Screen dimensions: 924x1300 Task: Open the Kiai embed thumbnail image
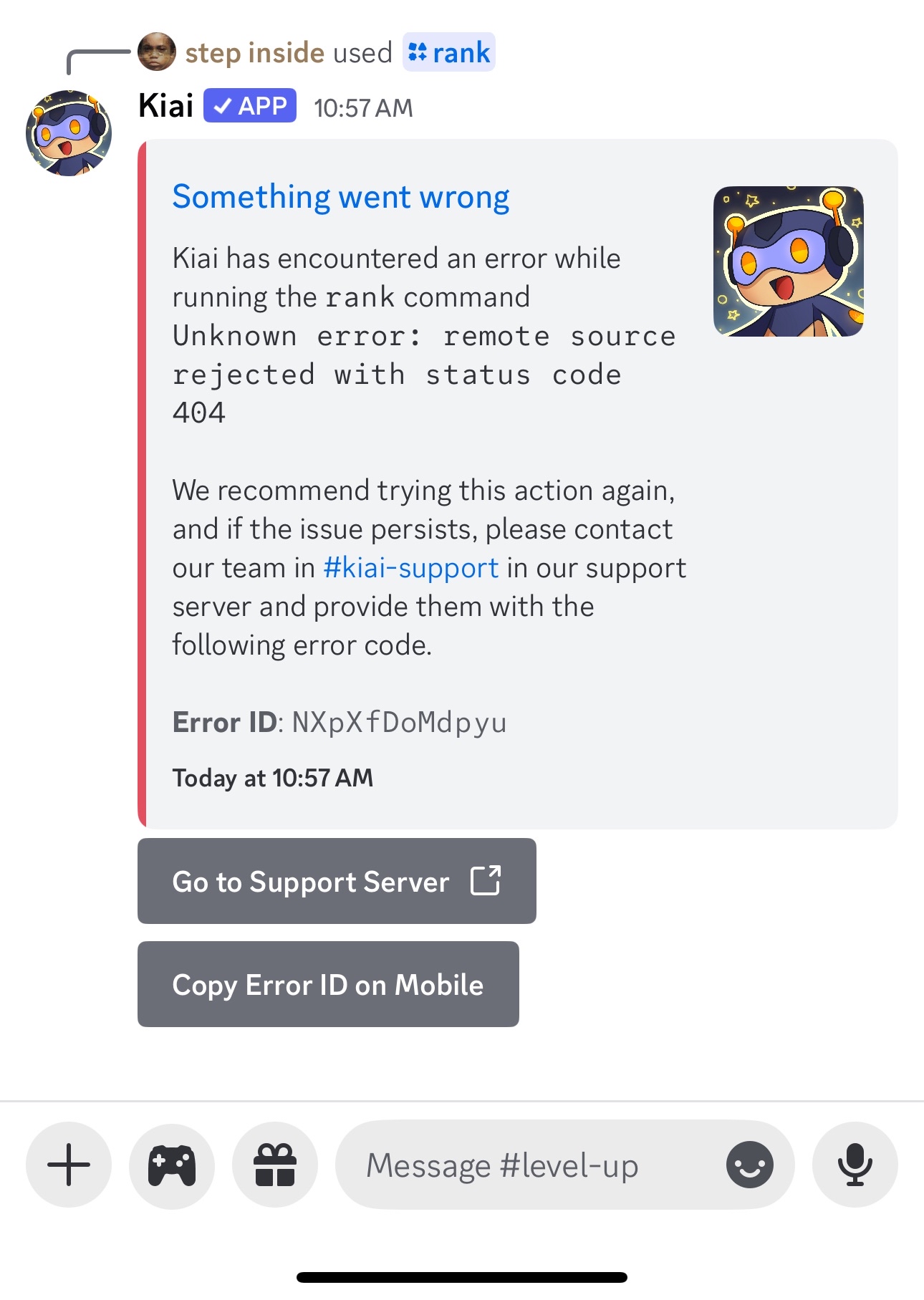(789, 261)
